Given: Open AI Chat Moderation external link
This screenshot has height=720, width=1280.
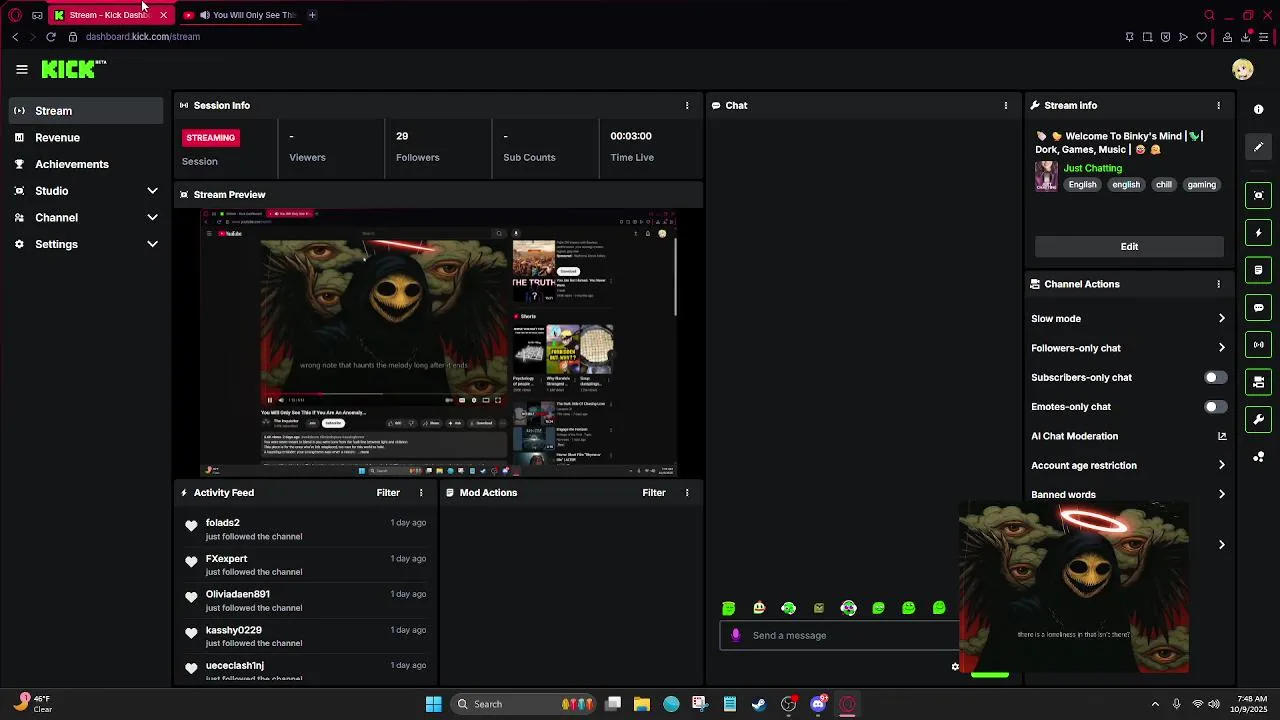Looking at the screenshot, I should pyautogui.click(x=1222, y=436).
